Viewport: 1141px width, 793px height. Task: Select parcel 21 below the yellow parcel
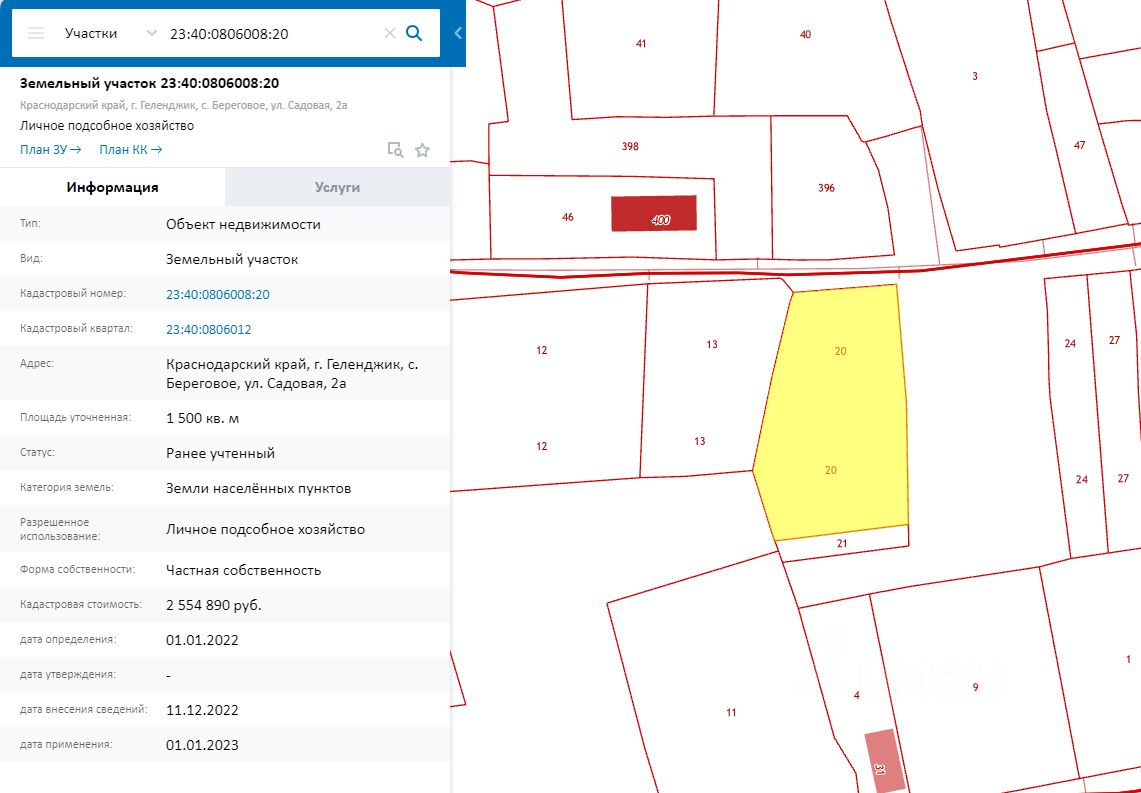843,543
